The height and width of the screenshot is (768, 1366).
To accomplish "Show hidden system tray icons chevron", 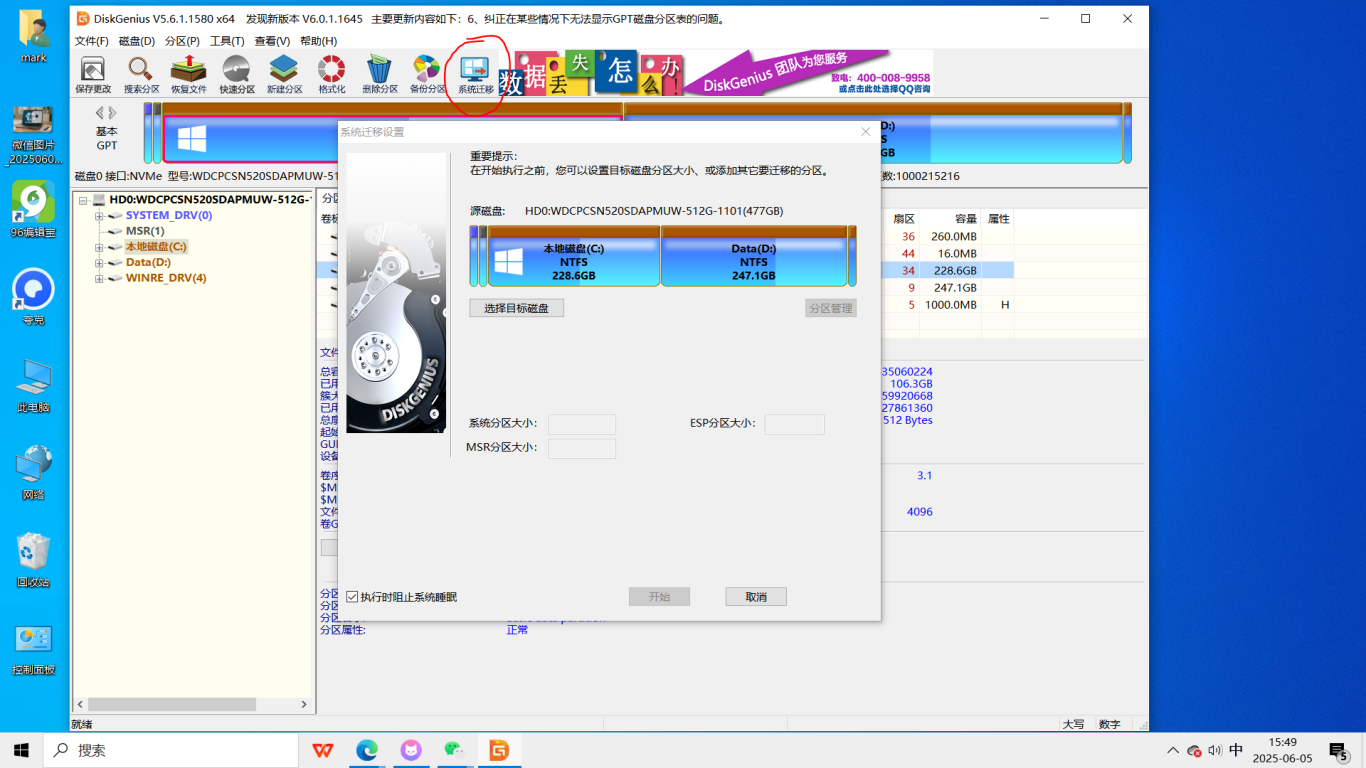I will pos(1173,750).
